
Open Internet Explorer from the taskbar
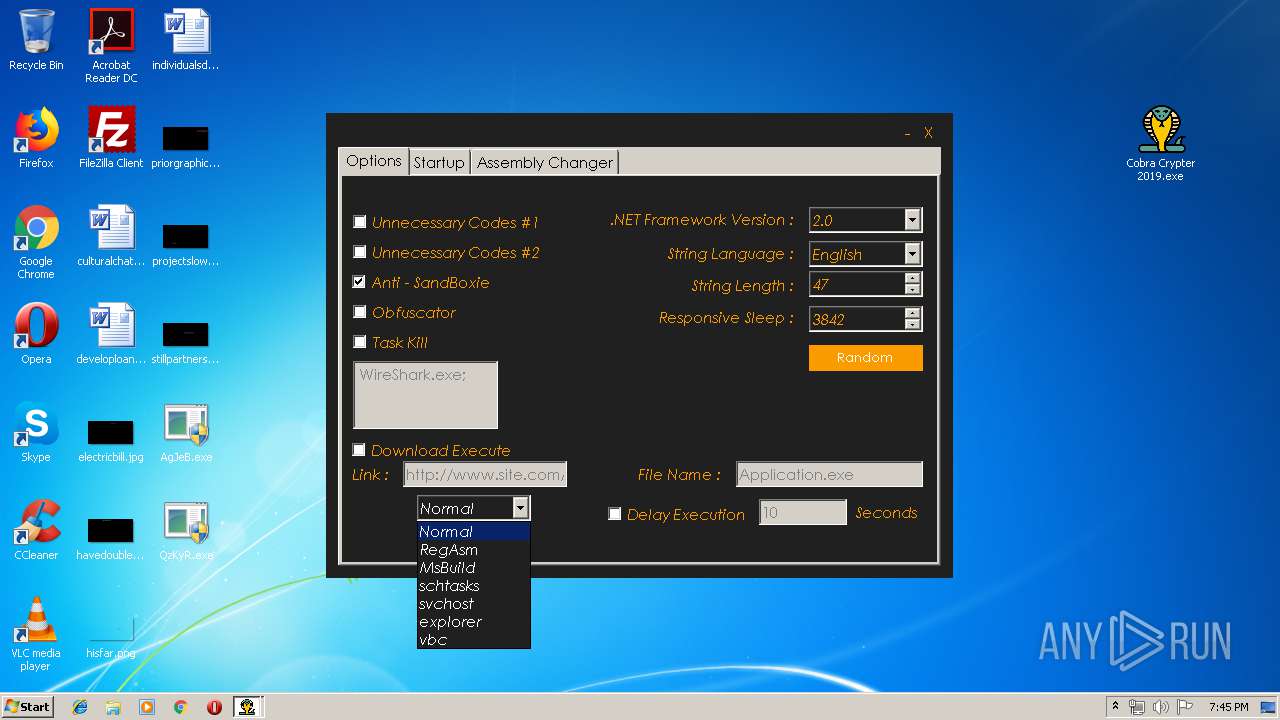coord(80,707)
